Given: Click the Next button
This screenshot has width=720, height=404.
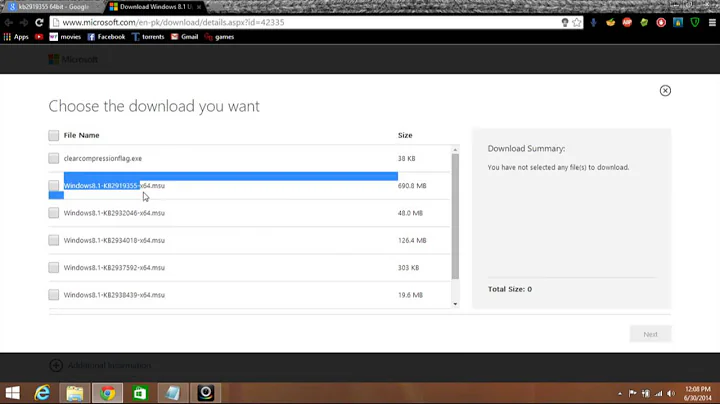Looking at the screenshot, I should click(x=650, y=334).
